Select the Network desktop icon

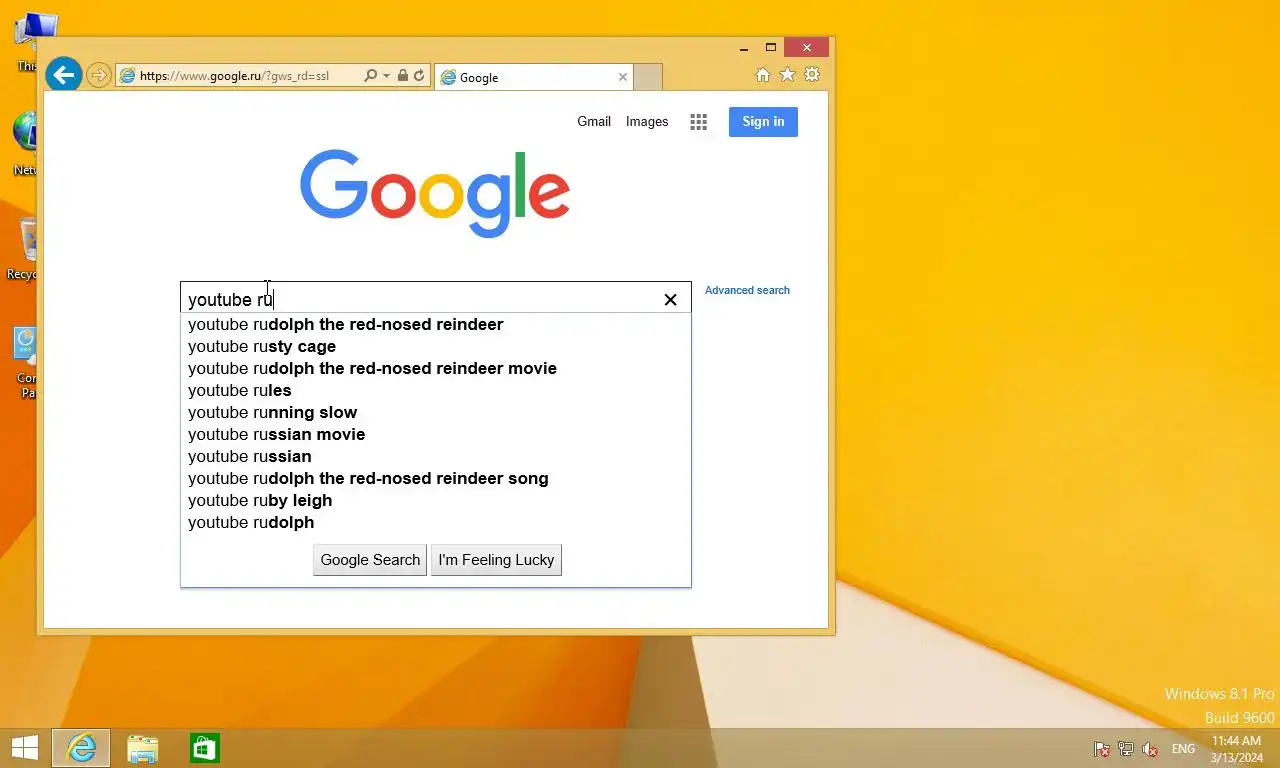click(x=24, y=145)
